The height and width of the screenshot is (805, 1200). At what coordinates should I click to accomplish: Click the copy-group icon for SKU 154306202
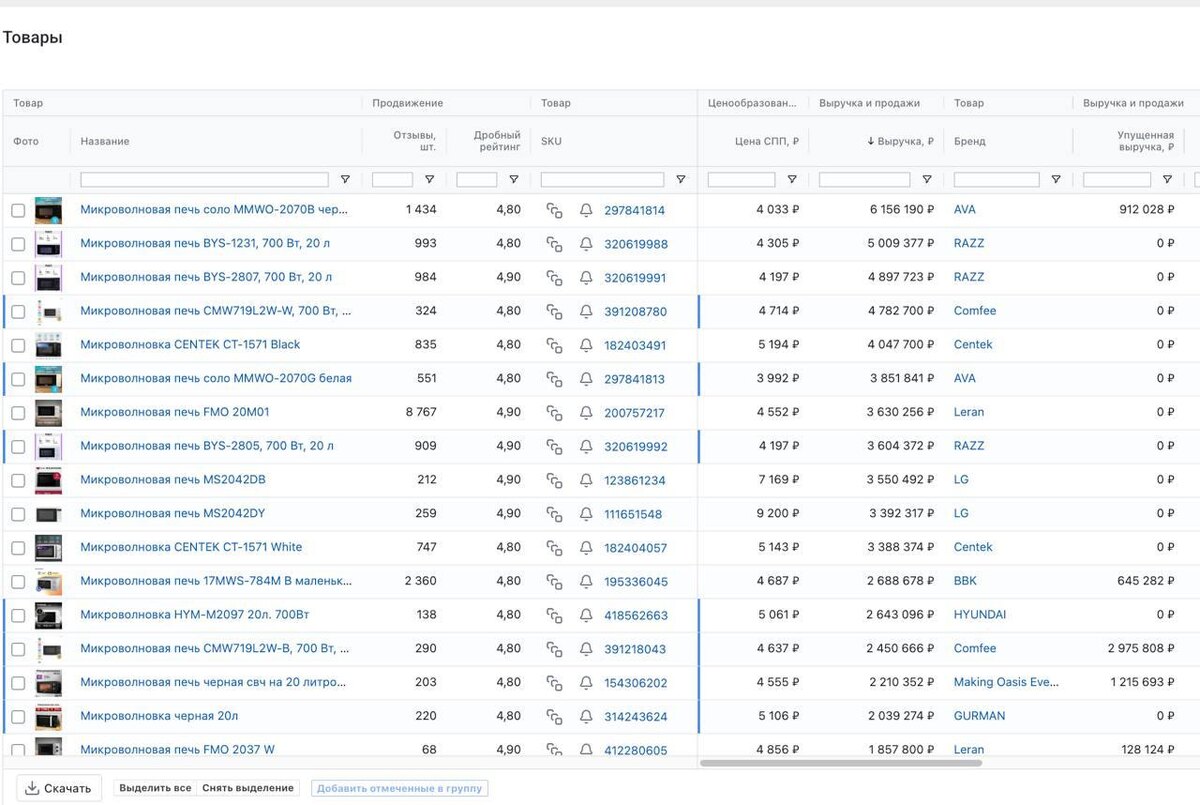coord(554,682)
